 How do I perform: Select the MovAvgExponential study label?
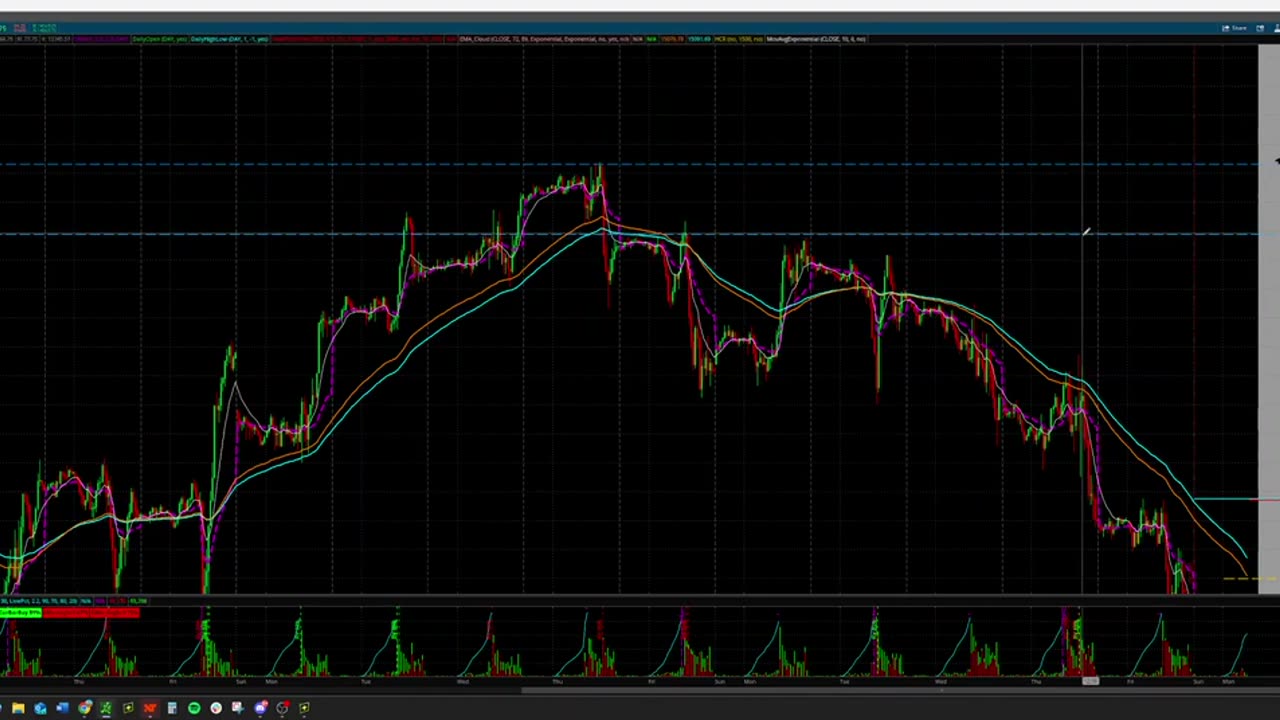(x=816, y=39)
